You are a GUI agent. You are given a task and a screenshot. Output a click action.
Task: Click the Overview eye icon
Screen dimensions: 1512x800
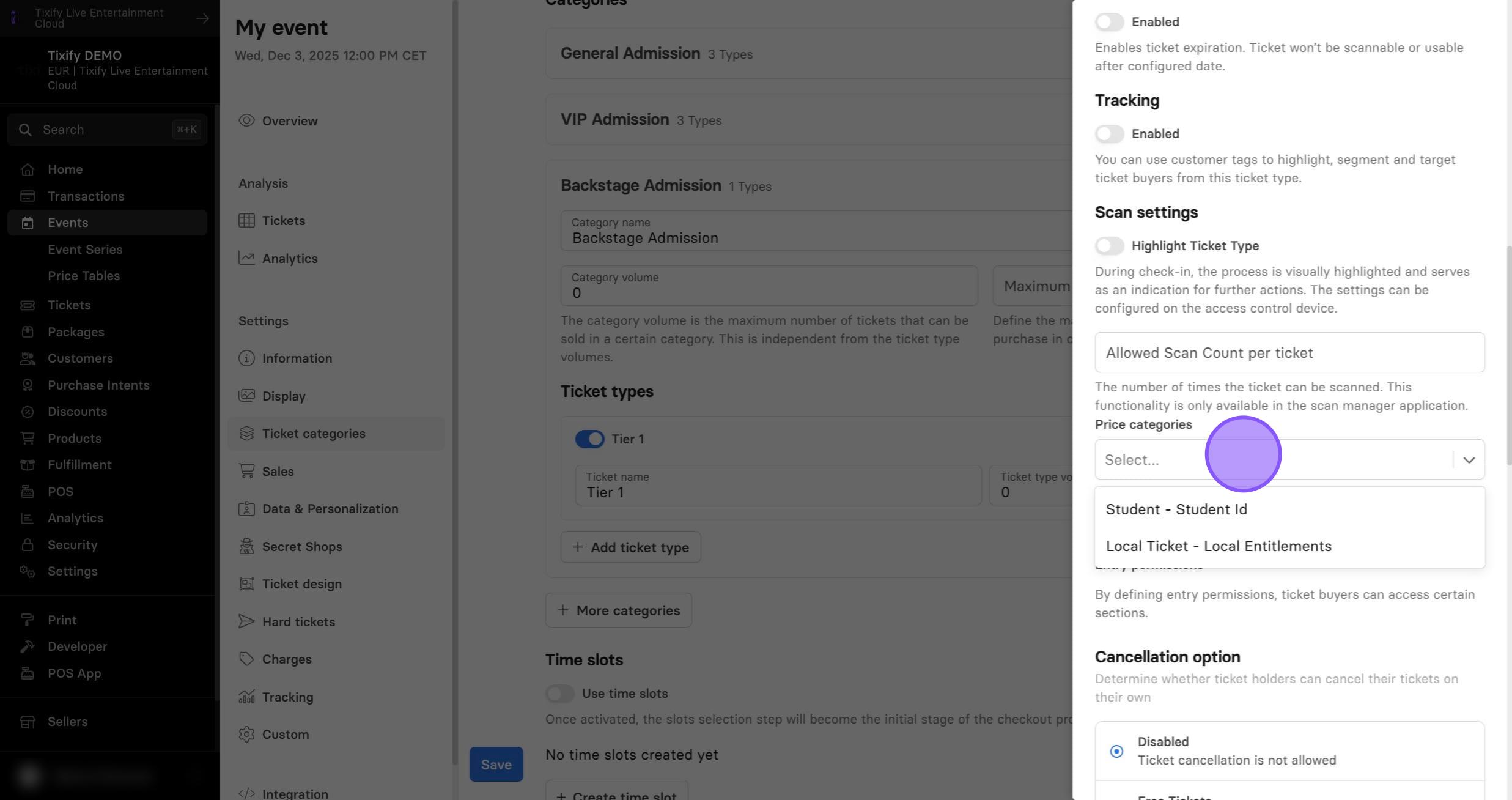coord(246,120)
